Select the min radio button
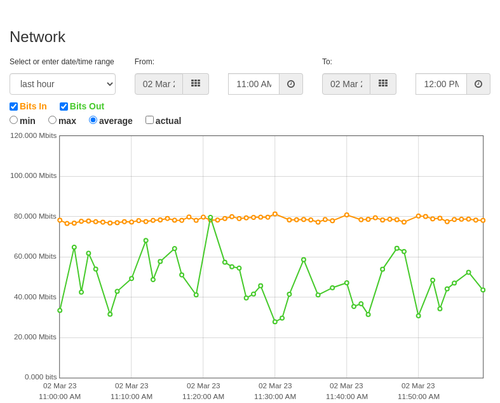 pyautogui.click(x=13, y=120)
